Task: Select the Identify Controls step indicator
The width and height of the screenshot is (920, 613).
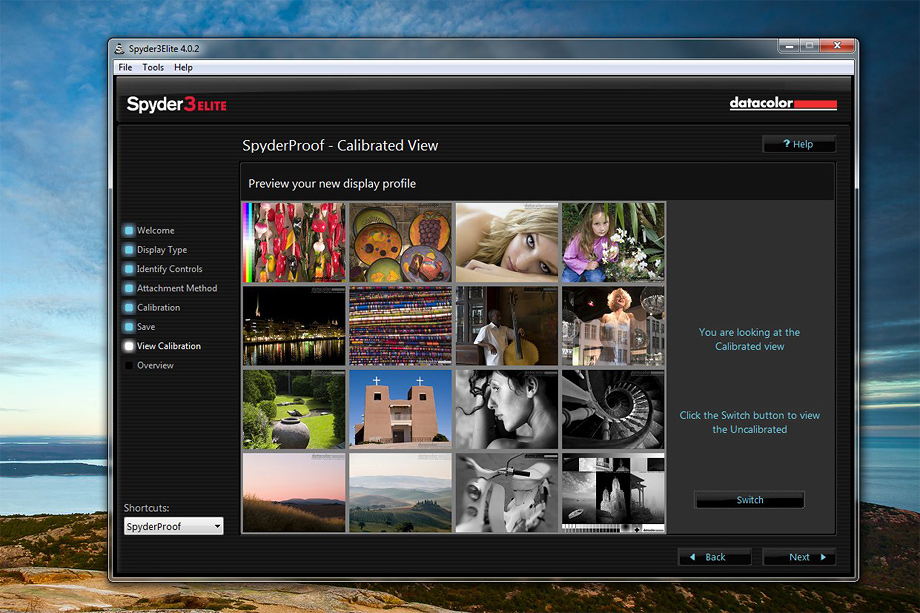Action: coord(129,269)
